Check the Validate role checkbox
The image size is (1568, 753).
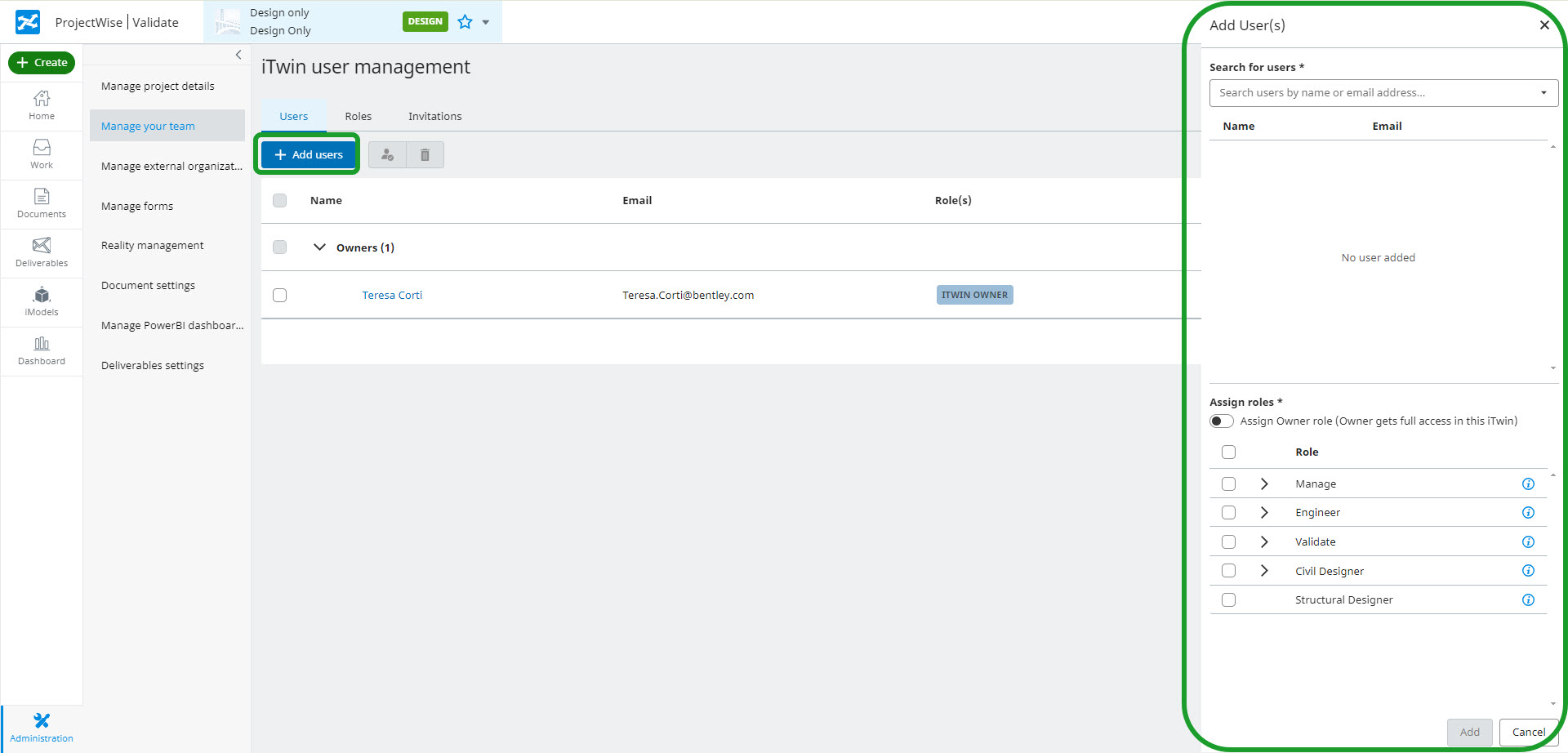[x=1228, y=541]
